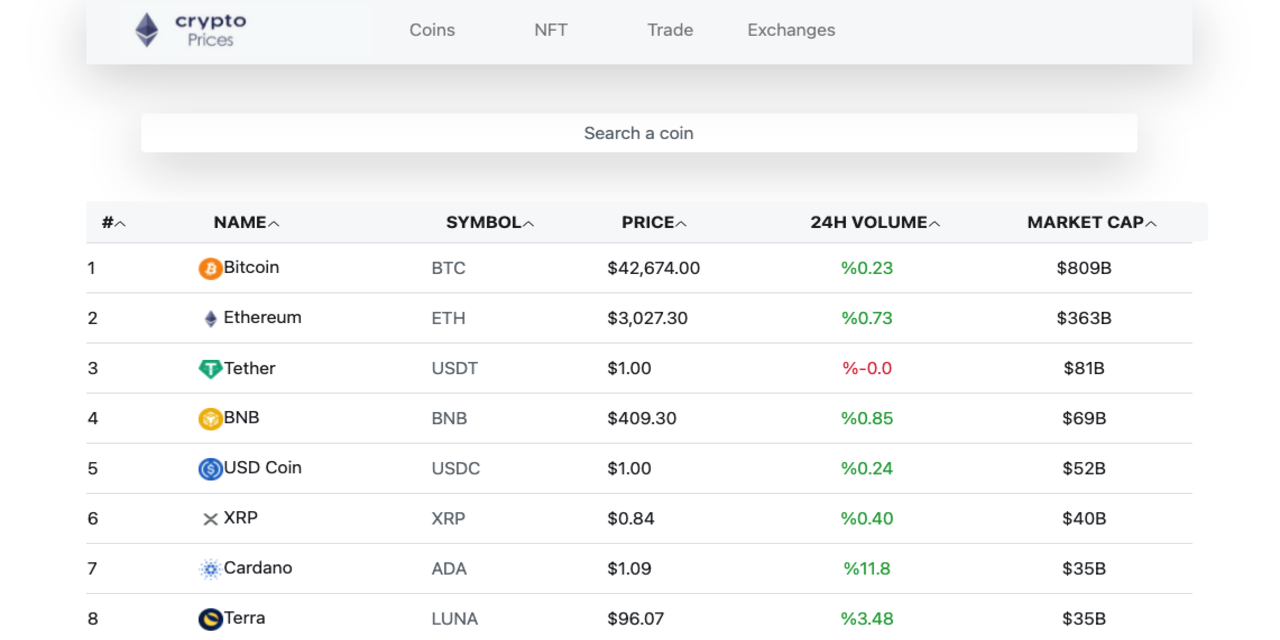Click the $69B market cap value
This screenshot has width=1280, height=640.
click(1084, 418)
